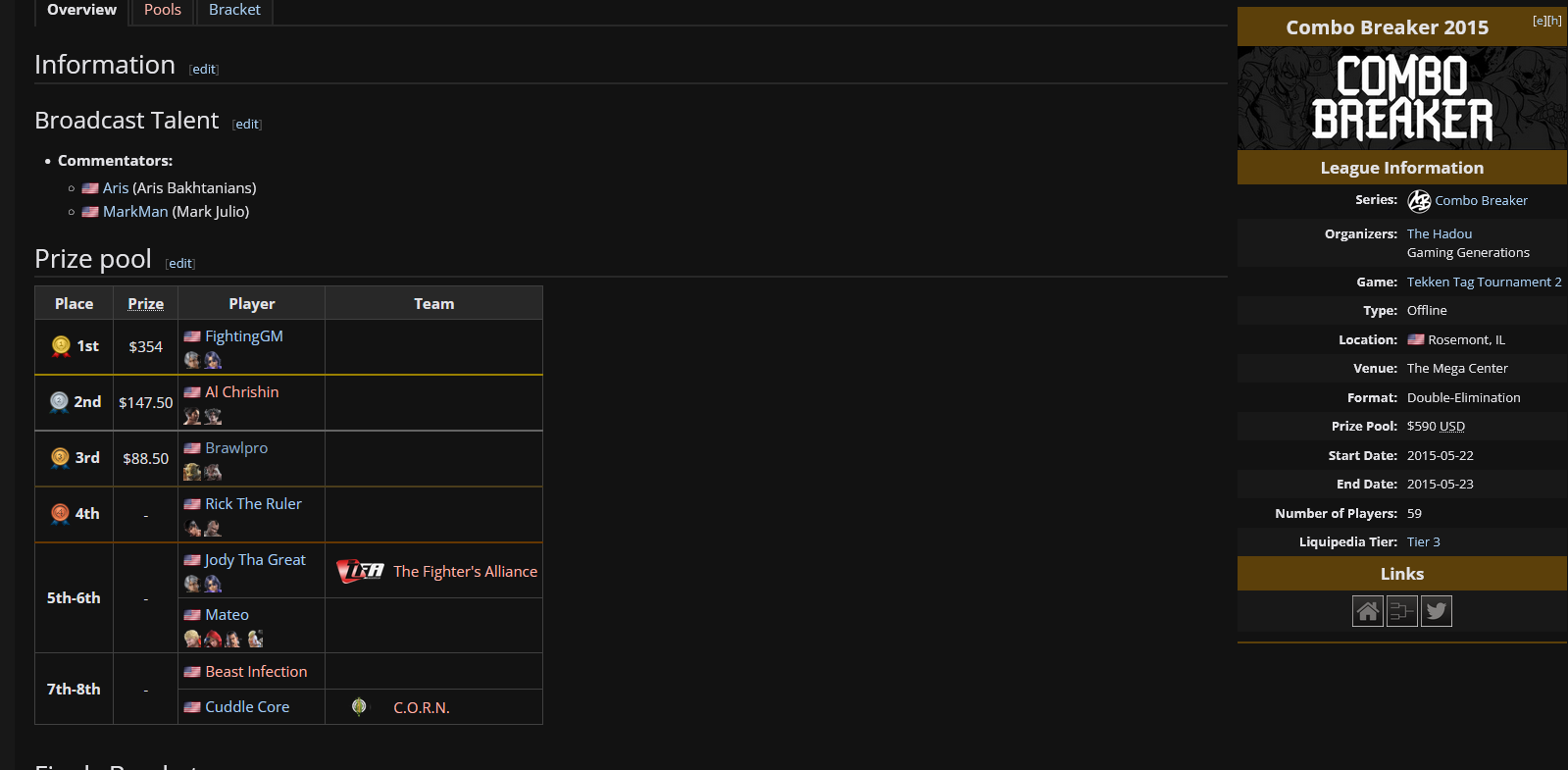Screen dimensions: 1568x770
Task: Edit the Information section
Action: pyautogui.click(x=204, y=70)
